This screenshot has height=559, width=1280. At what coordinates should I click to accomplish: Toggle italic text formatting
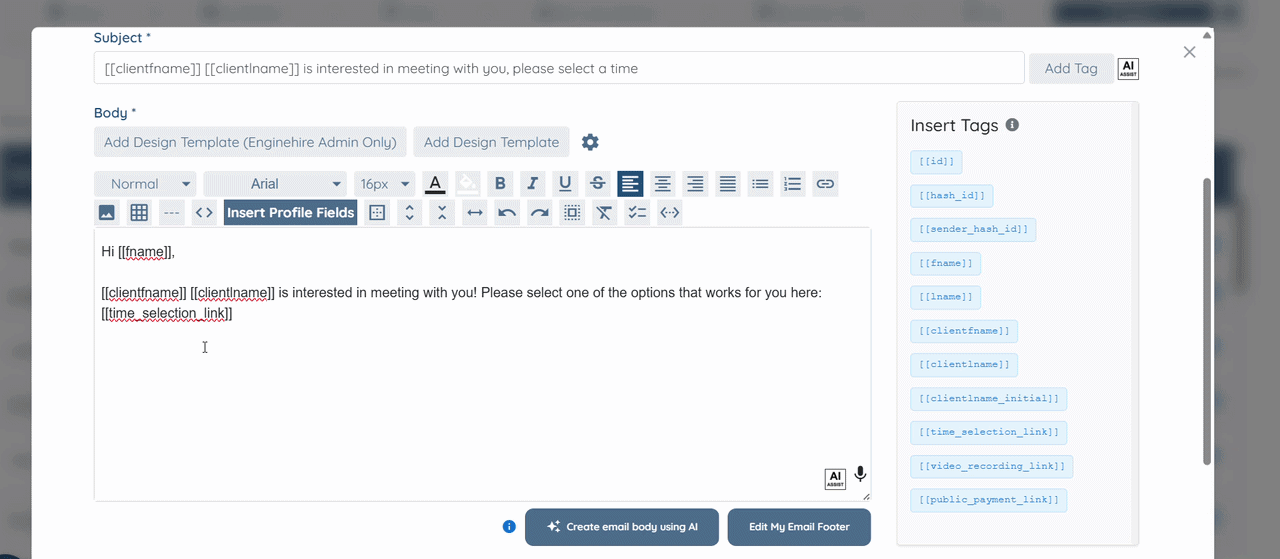[x=533, y=184]
